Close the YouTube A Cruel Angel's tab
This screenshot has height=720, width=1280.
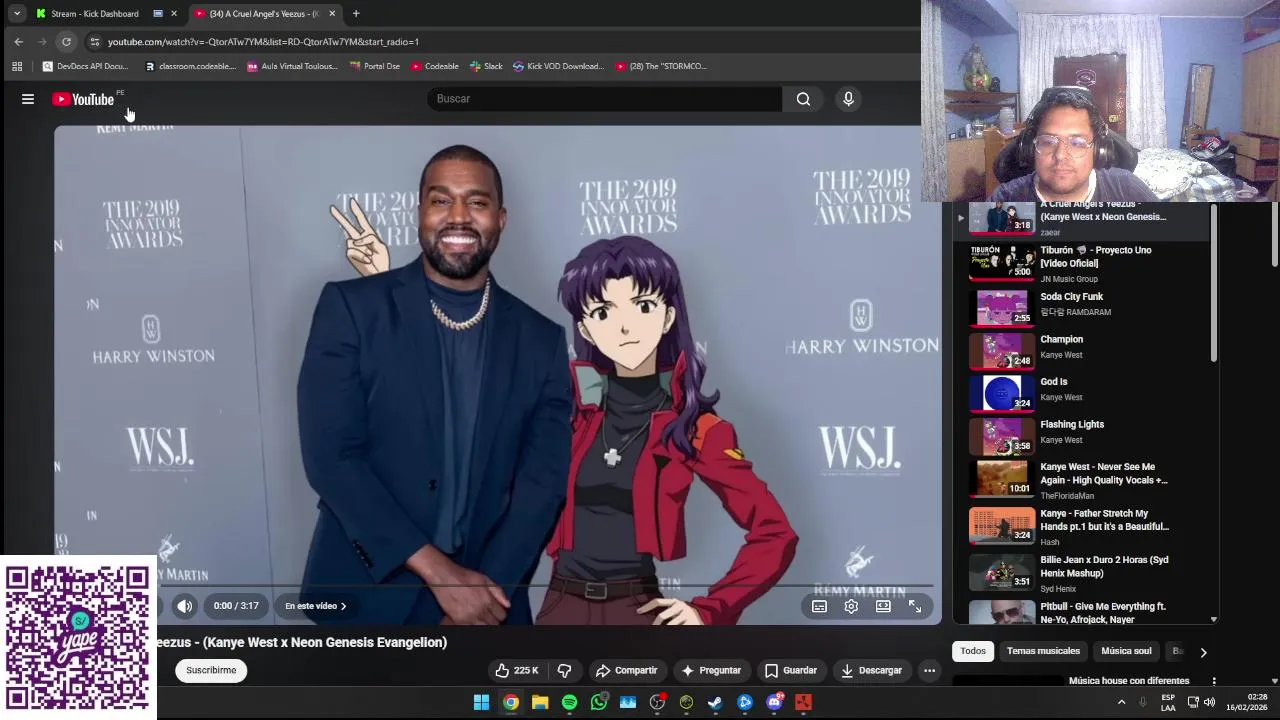pyautogui.click(x=332, y=14)
